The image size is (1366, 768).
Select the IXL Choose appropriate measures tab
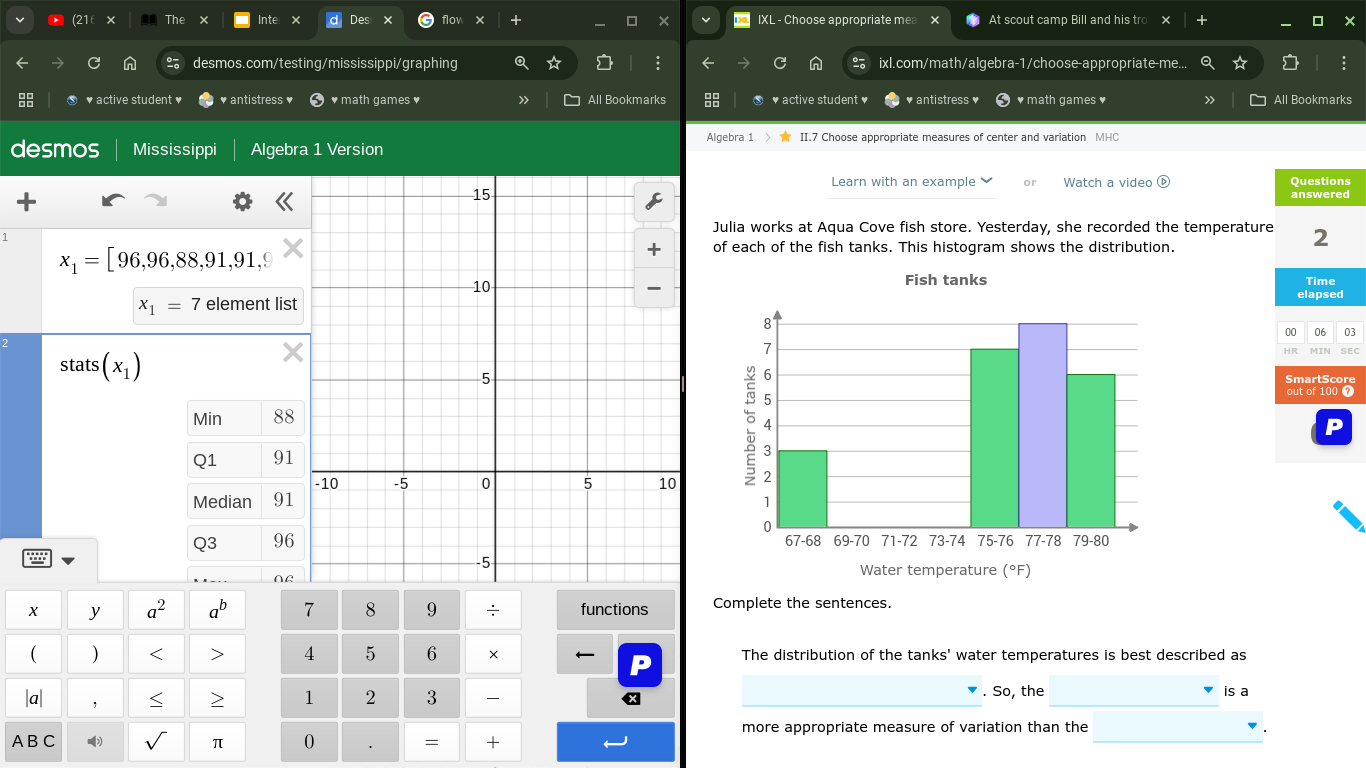[x=836, y=20]
